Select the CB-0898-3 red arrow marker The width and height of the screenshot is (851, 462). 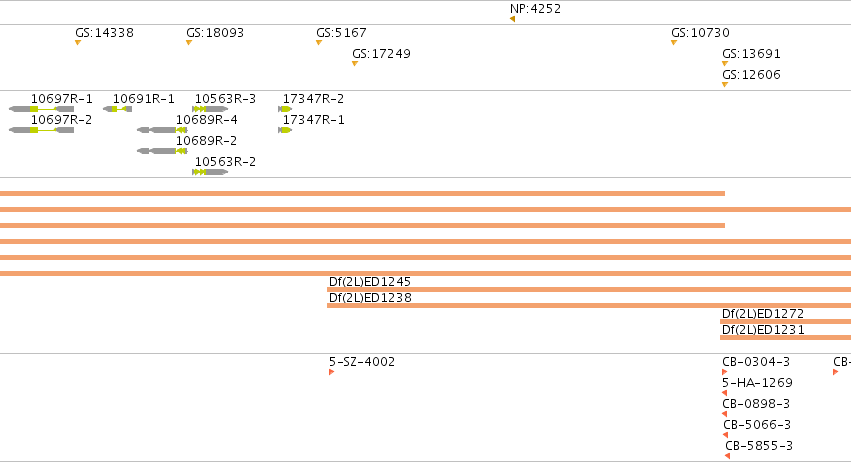click(725, 414)
